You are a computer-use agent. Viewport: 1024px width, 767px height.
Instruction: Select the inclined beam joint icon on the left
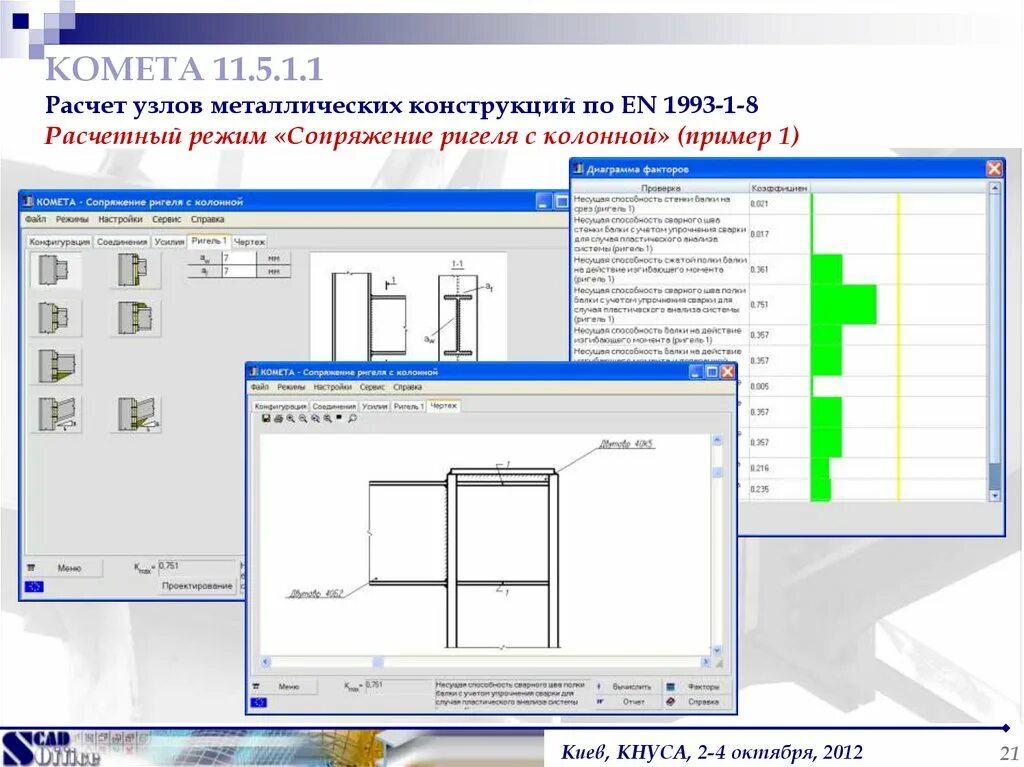click(x=57, y=414)
